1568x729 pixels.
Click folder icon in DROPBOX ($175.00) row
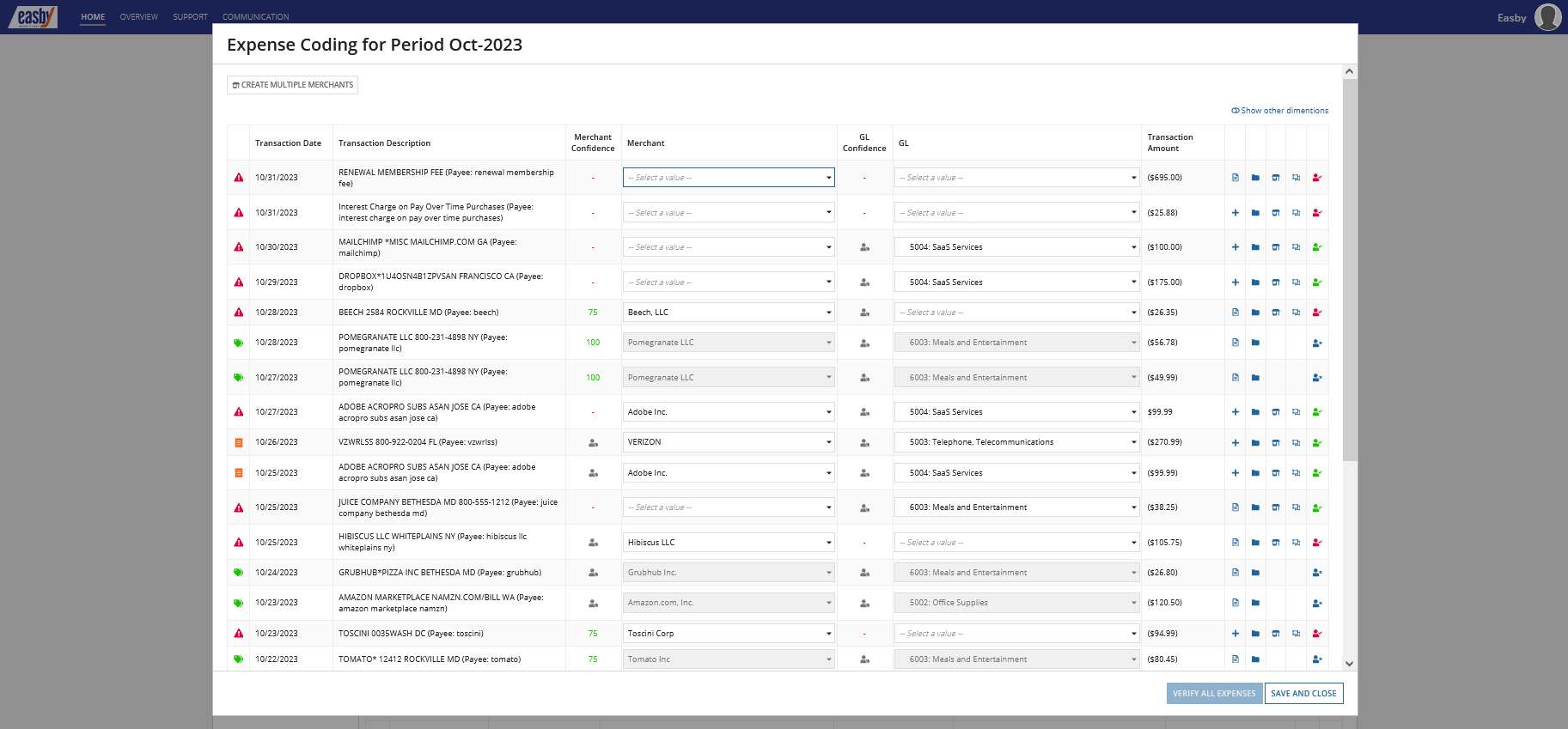tap(1255, 282)
